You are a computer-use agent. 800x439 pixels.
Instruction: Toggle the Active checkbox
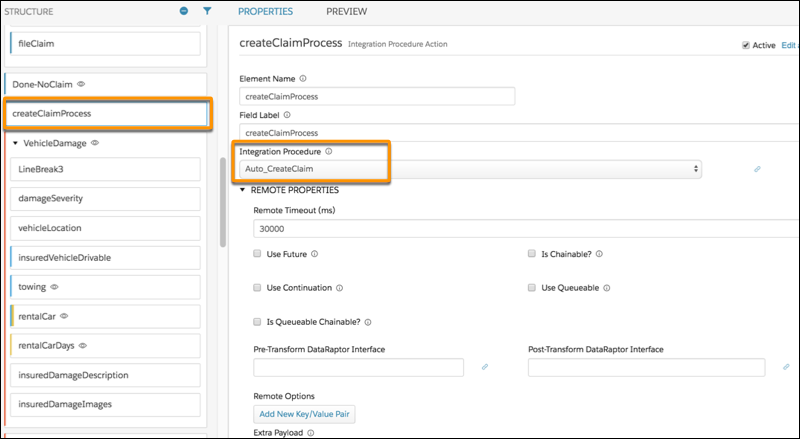746,45
